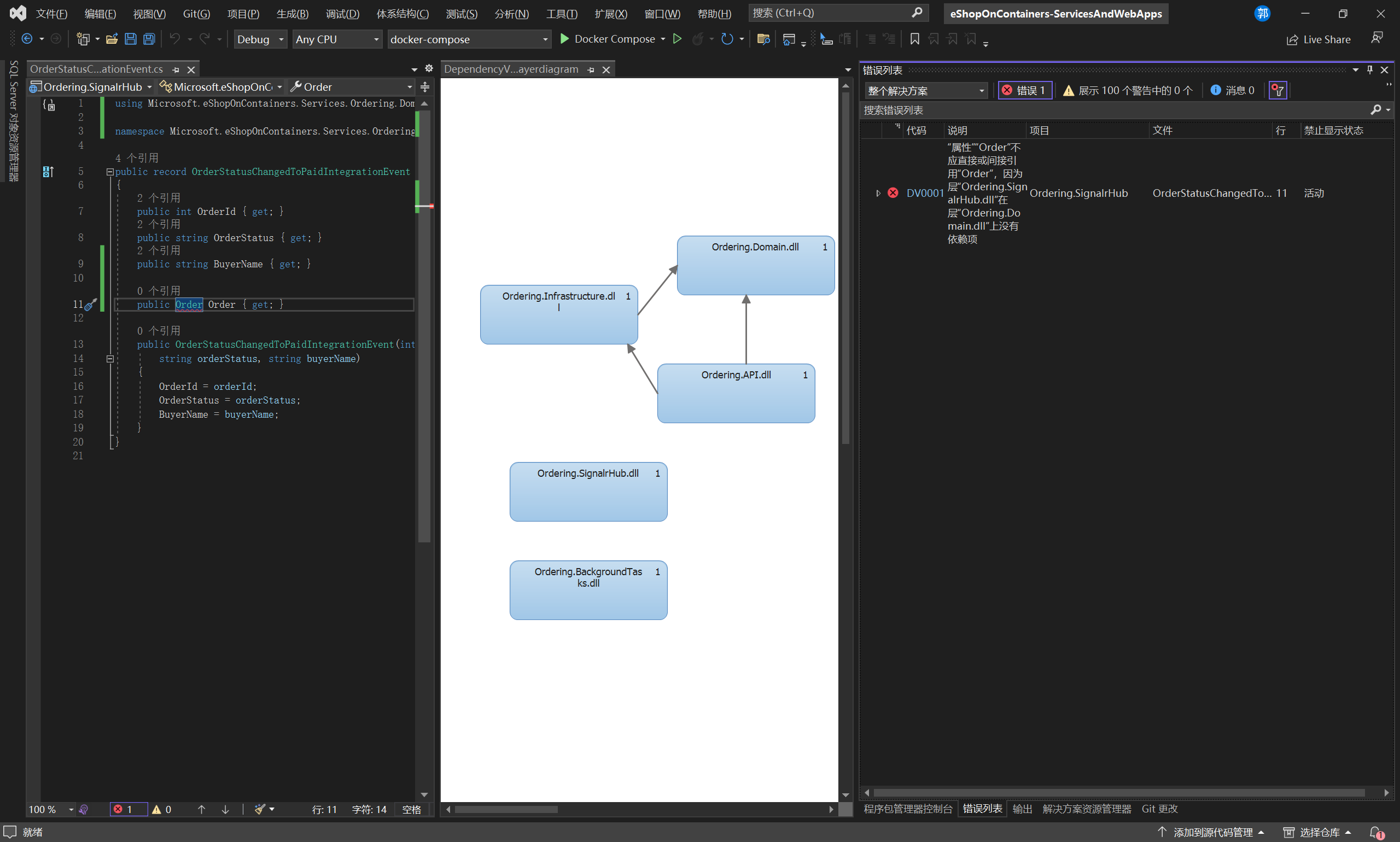
Task: Click the screwdriver quick action icon at line 11
Action: 90,305
